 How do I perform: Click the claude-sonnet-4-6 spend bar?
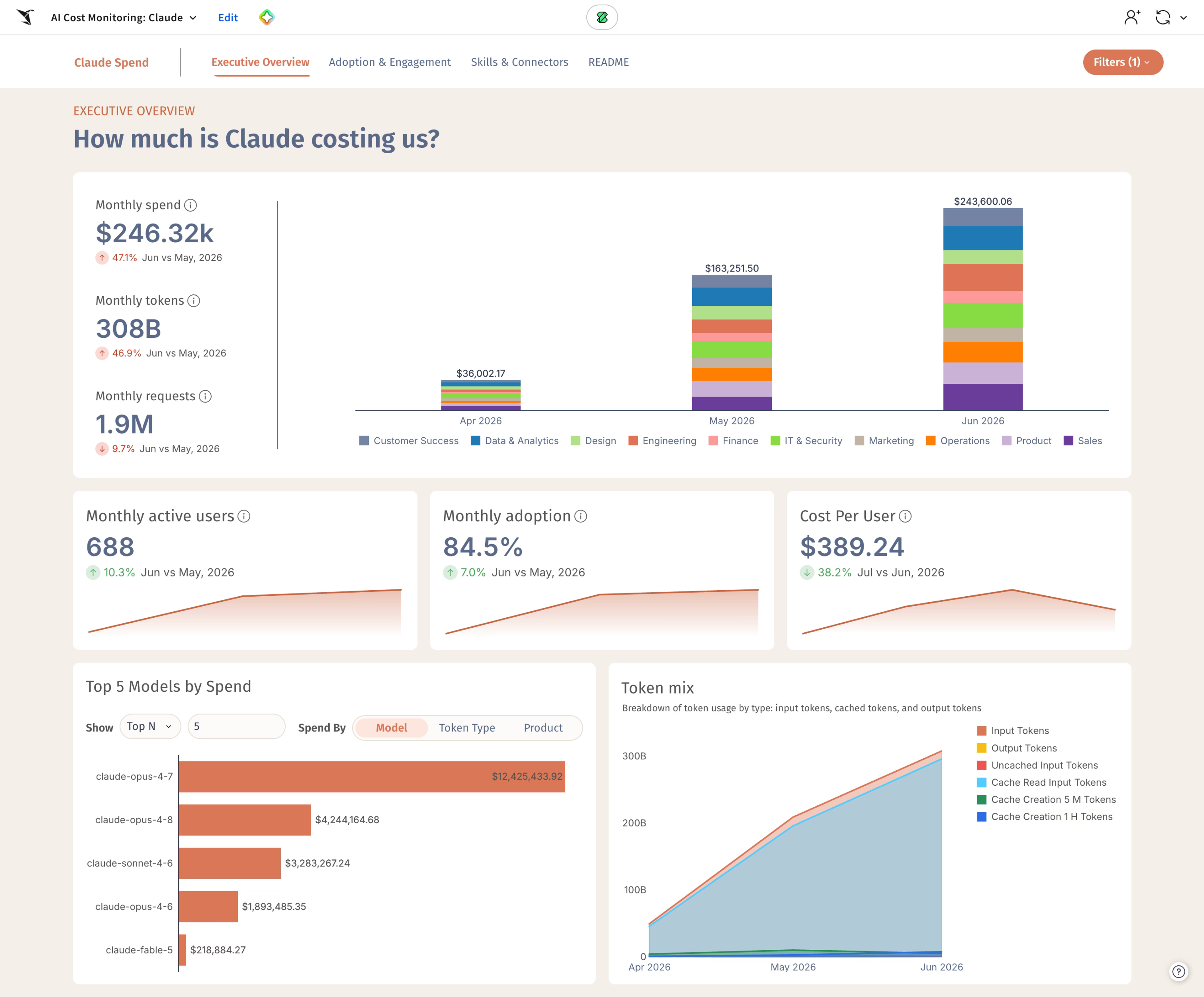point(230,863)
